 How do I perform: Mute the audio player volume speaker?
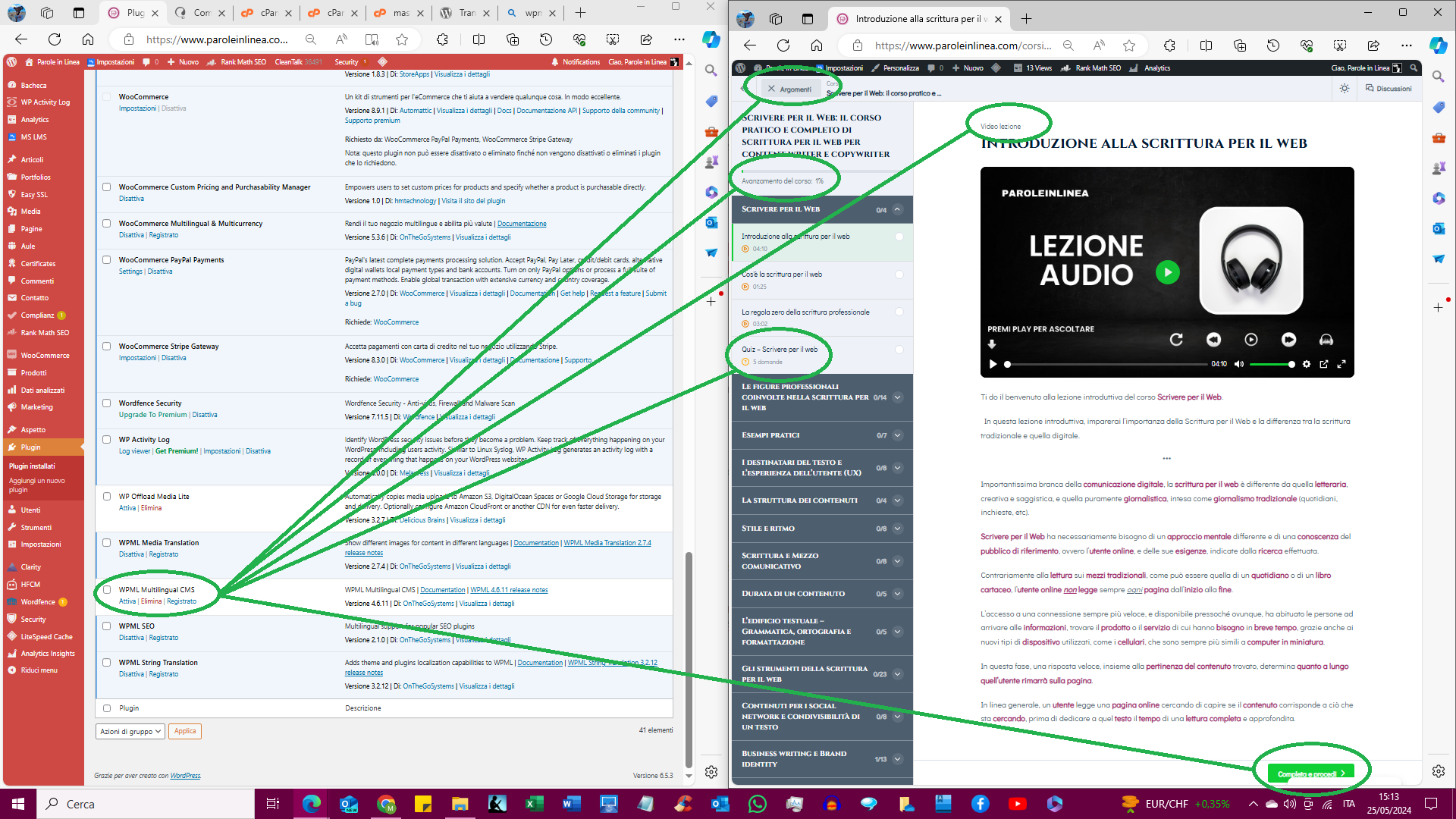tap(1238, 364)
